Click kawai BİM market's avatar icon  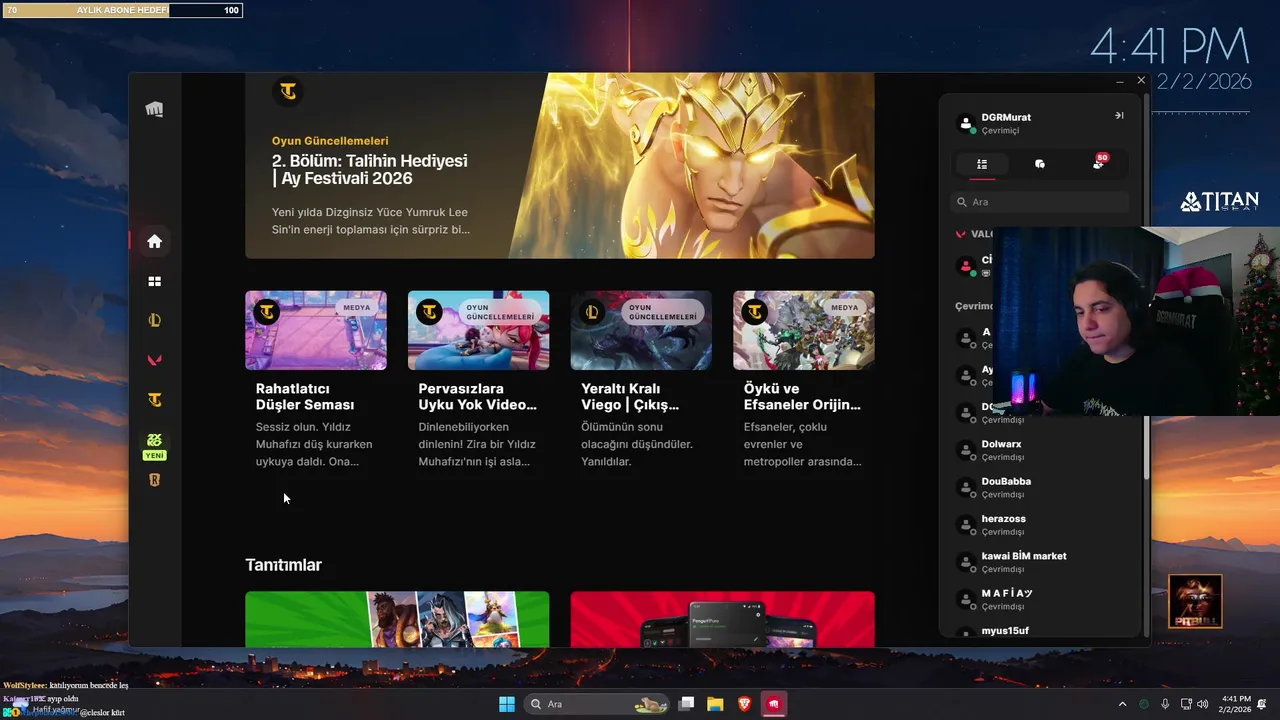pyautogui.click(x=966, y=562)
